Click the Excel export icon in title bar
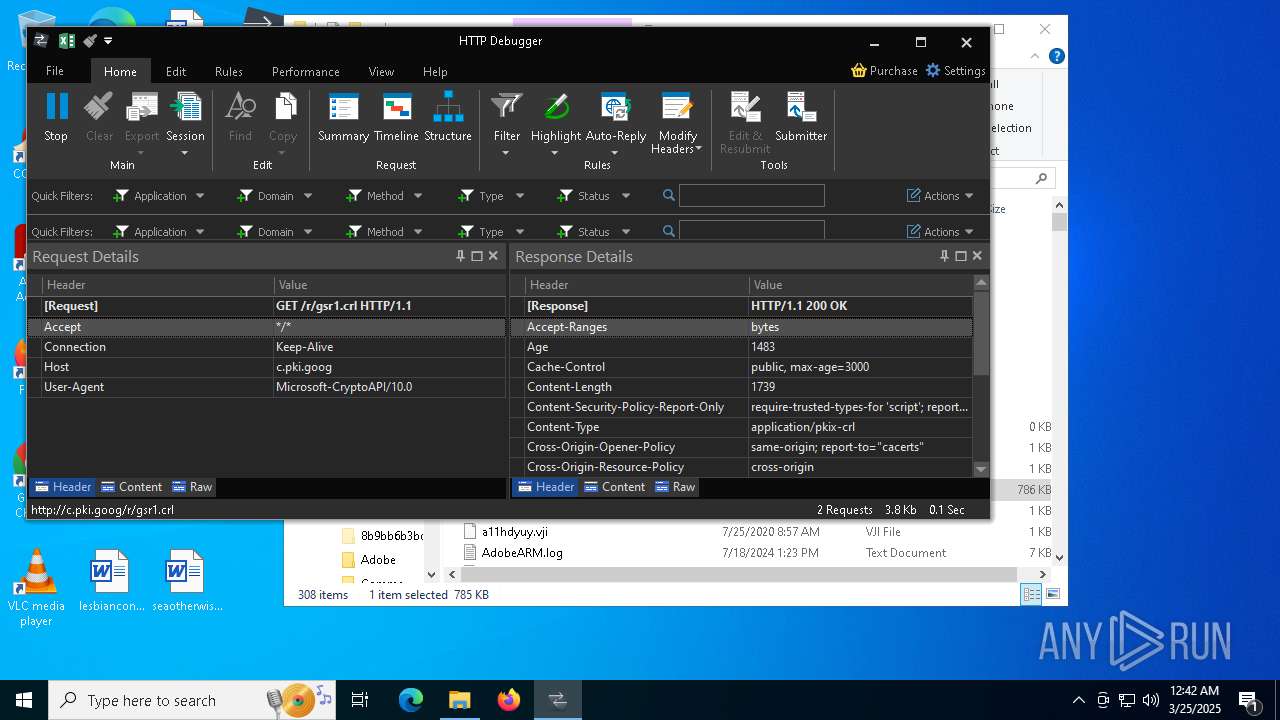The image size is (1280, 720). pyautogui.click(x=67, y=41)
